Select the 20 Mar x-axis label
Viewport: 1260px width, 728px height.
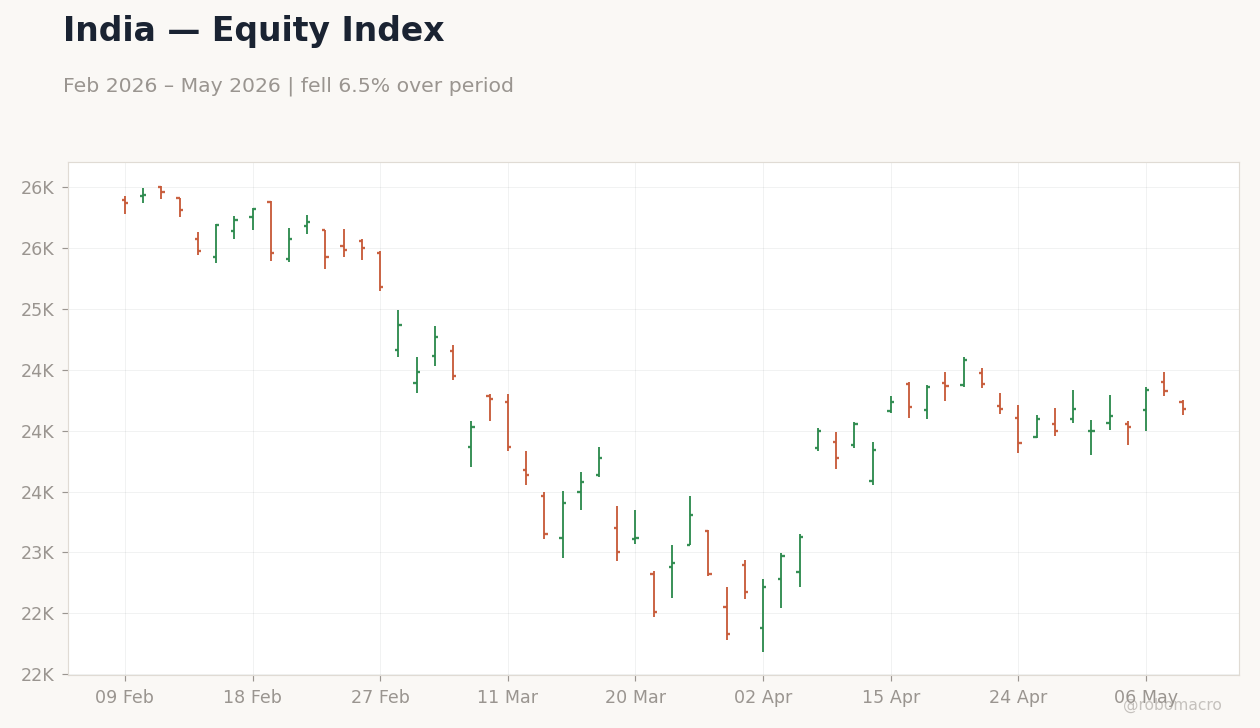point(635,698)
